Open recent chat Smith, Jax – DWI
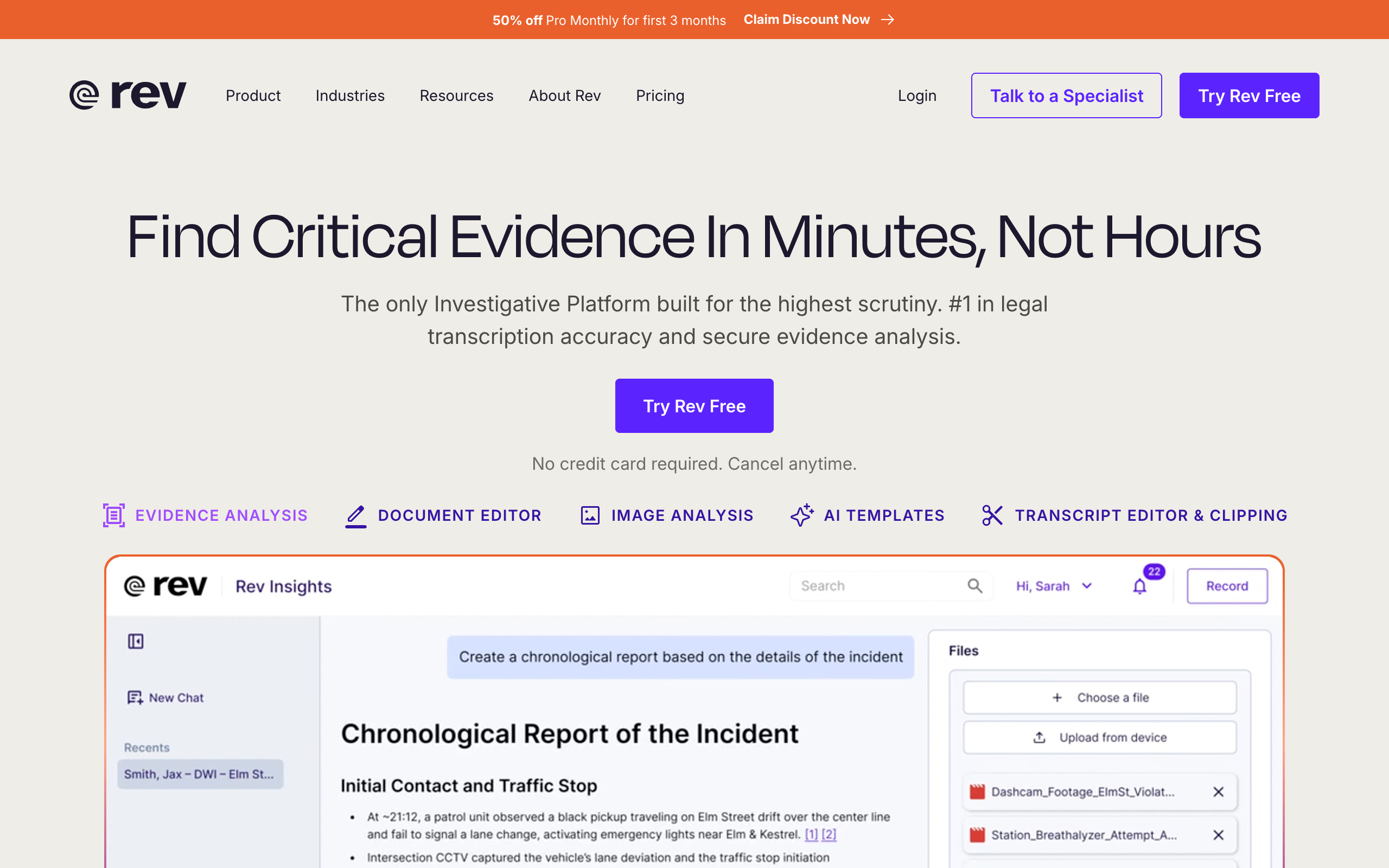The height and width of the screenshot is (868, 1389). pyautogui.click(x=200, y=774)
